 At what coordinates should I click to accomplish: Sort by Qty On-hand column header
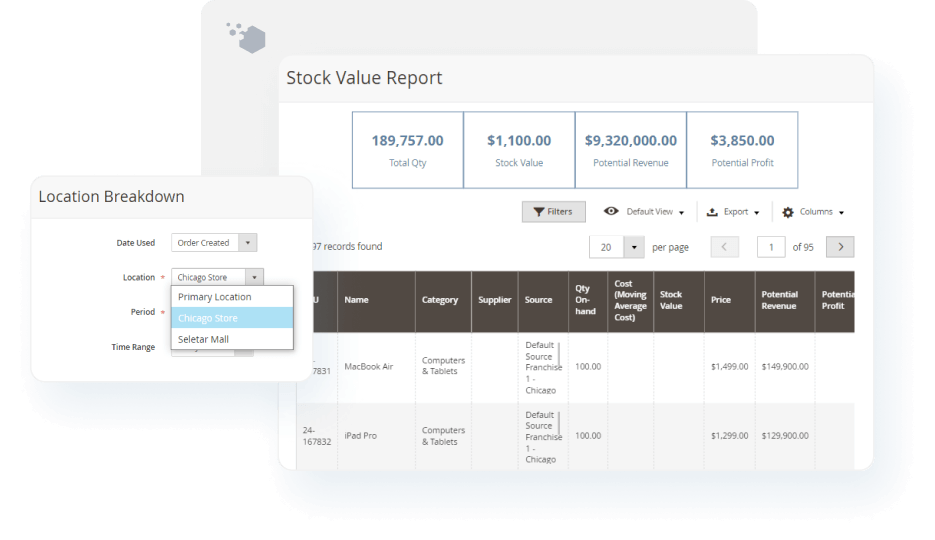click(x=587, y=300)
